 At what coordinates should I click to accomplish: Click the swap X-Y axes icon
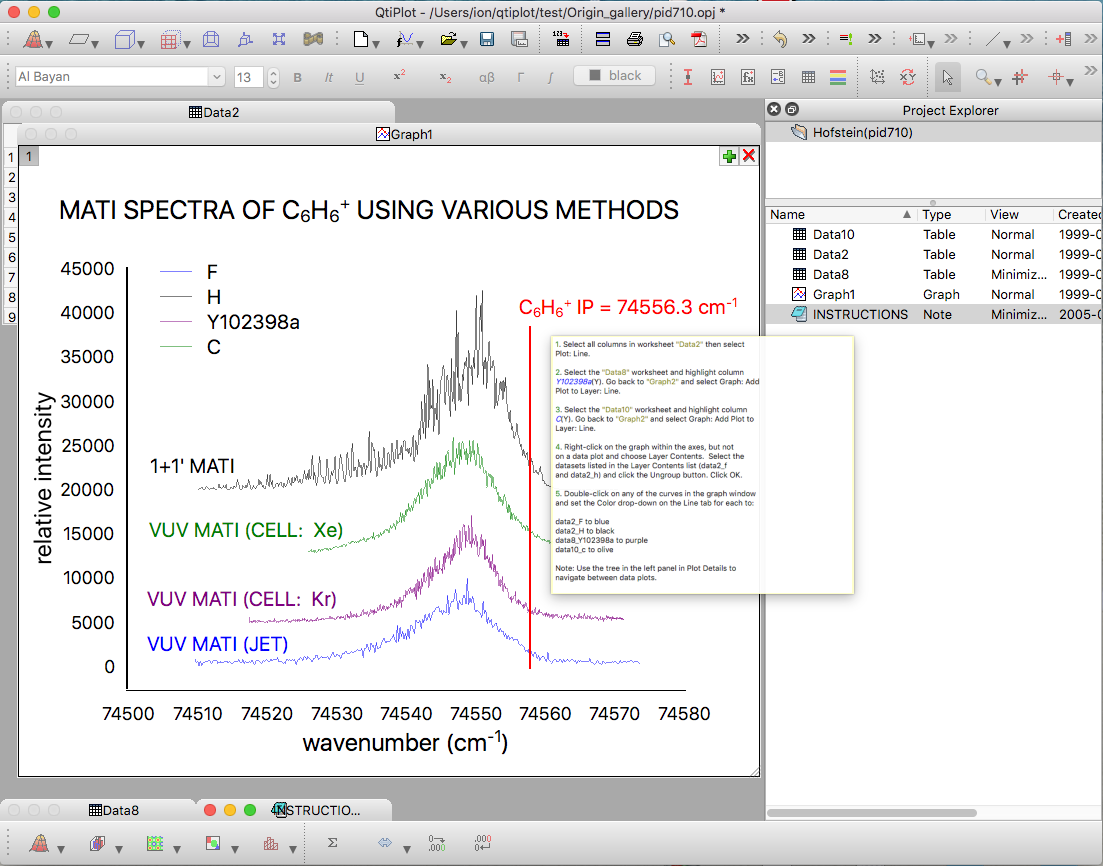908,77
